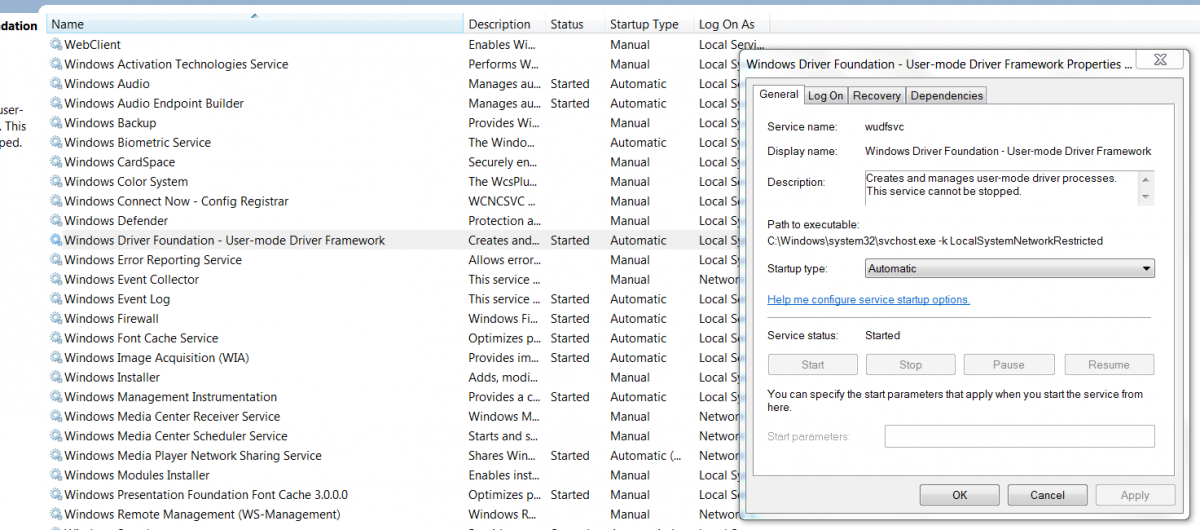Click 'Shares Win...' description cell
The height and width of the screenshot is (530, 1200).
503,456
